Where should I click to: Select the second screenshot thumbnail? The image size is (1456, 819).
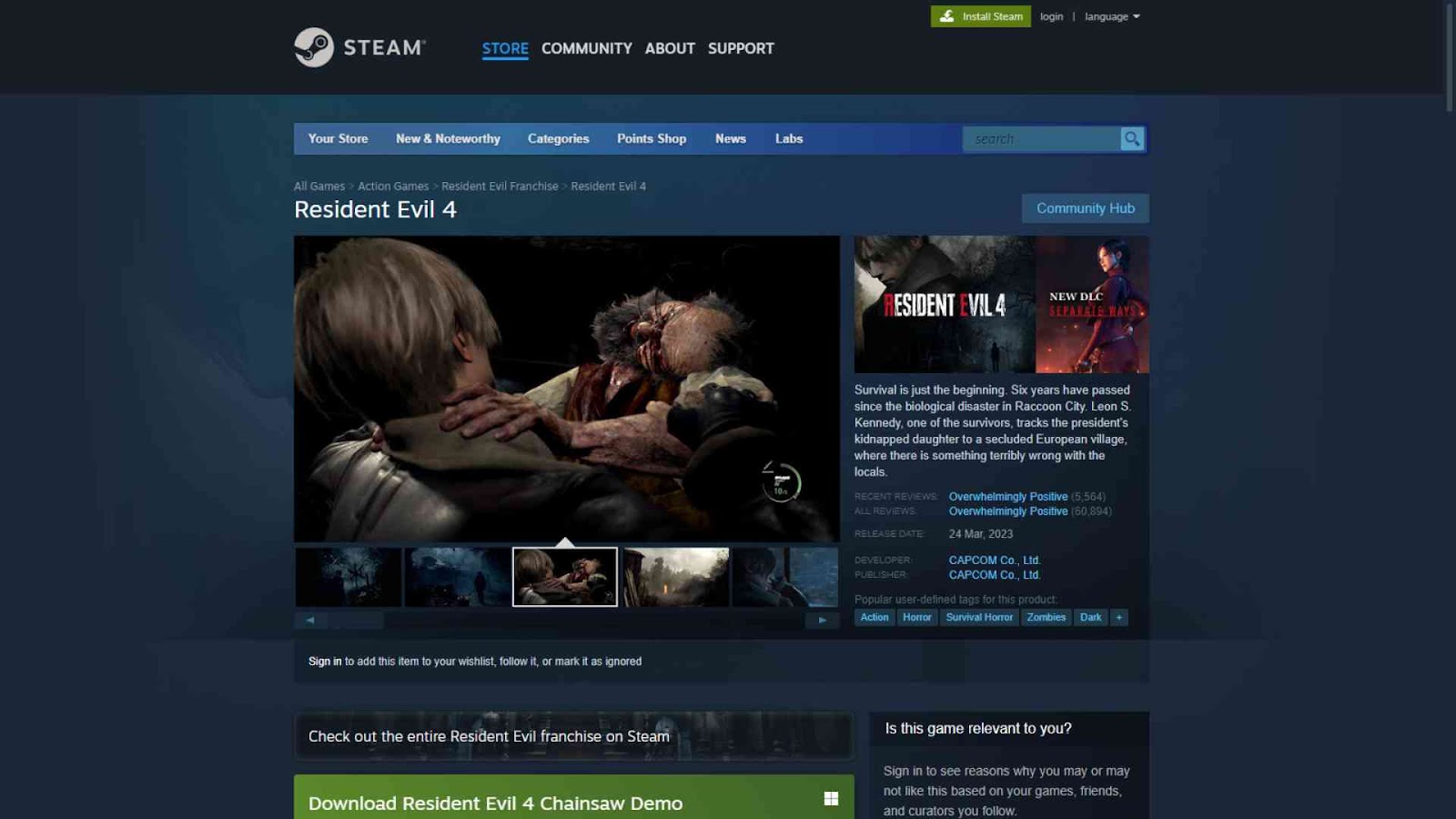pyautogui.click(x=458, y=577)
